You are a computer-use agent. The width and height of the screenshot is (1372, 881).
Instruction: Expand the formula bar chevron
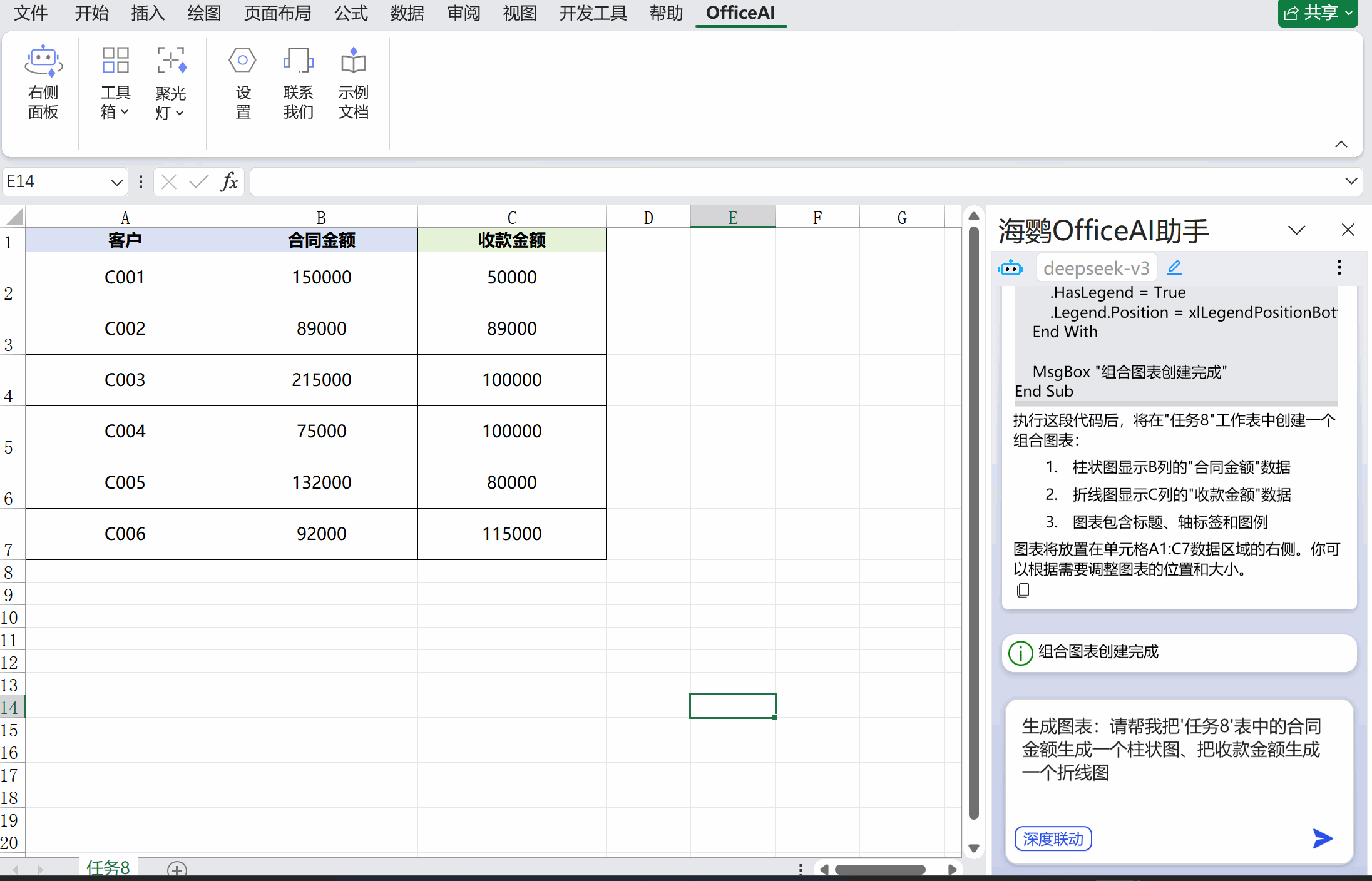(1351, 181)
